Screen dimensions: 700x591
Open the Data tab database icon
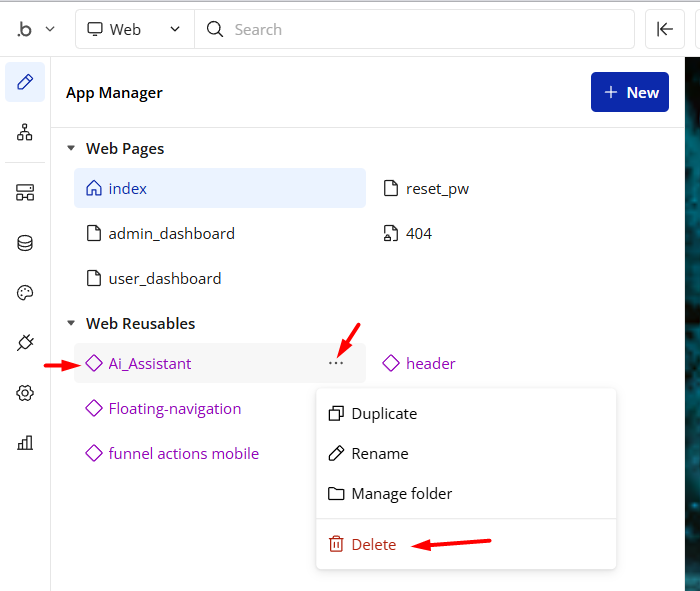pyautogui.click(x=25, y=243)
